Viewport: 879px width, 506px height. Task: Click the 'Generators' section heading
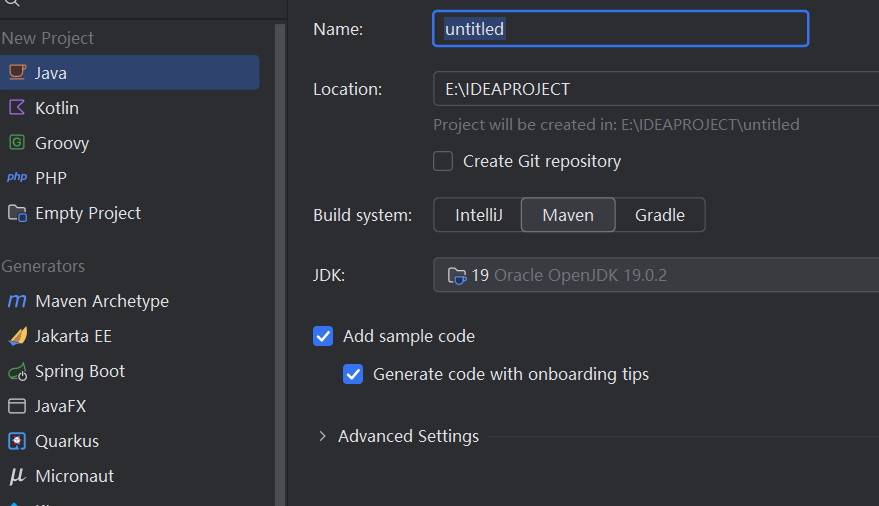click(x=43, y=266)
